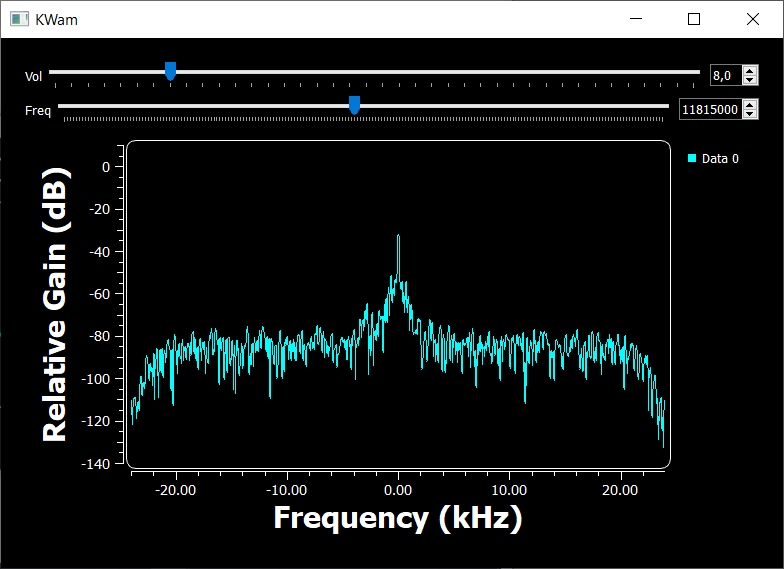Click the Relative Gain (dB) axis title

[x=55, y=304]
